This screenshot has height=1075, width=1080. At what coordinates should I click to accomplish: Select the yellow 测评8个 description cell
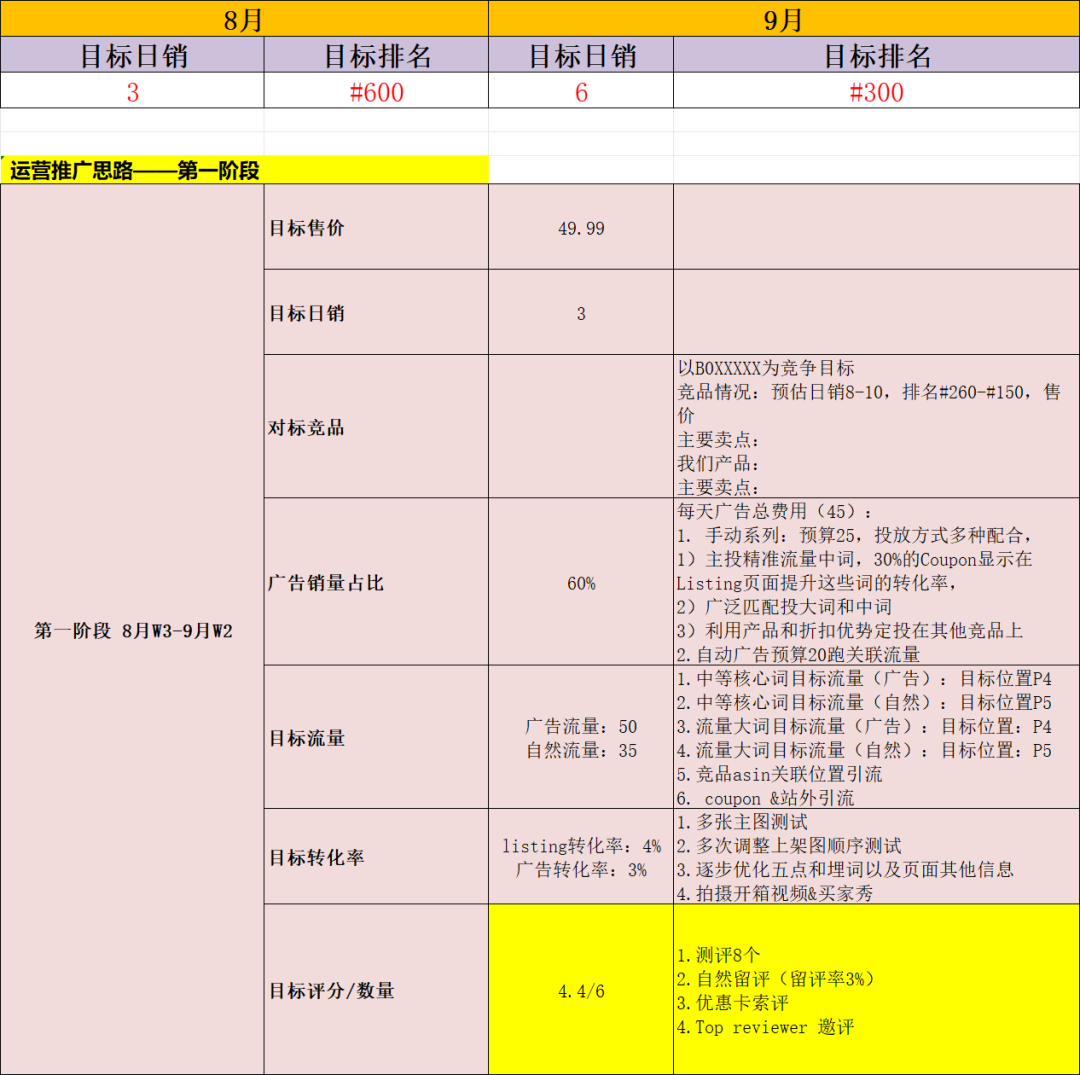tap(876, 990)
